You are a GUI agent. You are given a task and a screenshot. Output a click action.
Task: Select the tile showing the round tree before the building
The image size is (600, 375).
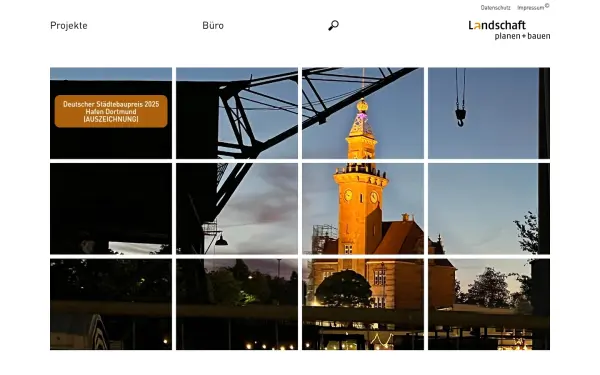(x=363, y=304)
